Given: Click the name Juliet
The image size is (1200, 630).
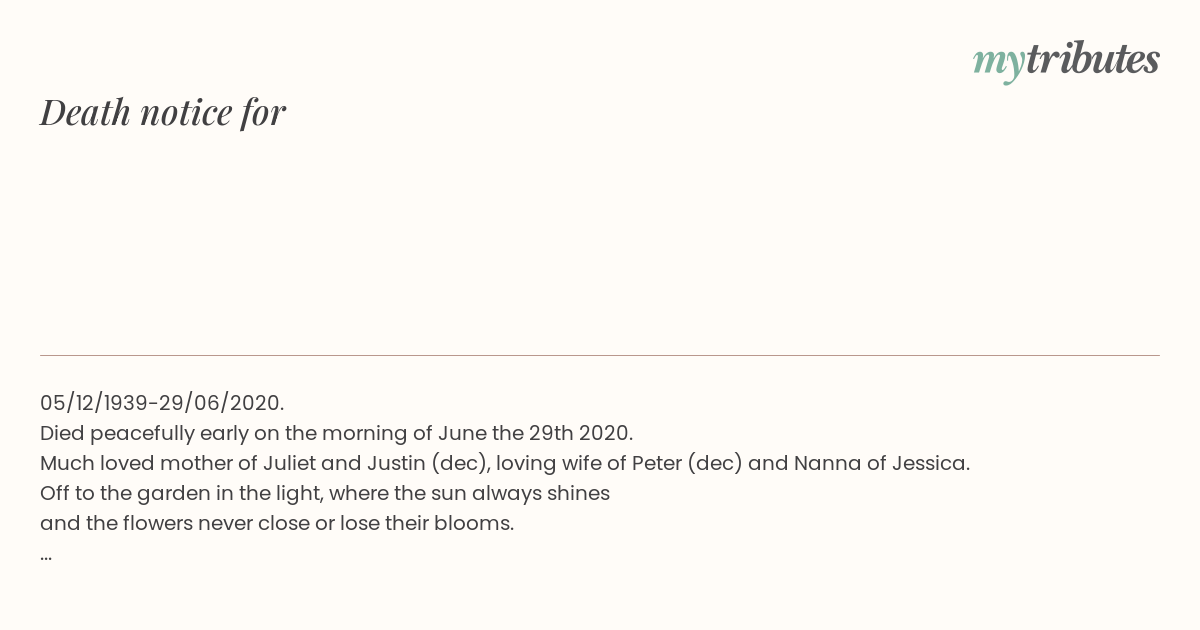Looking at the screenshot, I should point(289,463).
